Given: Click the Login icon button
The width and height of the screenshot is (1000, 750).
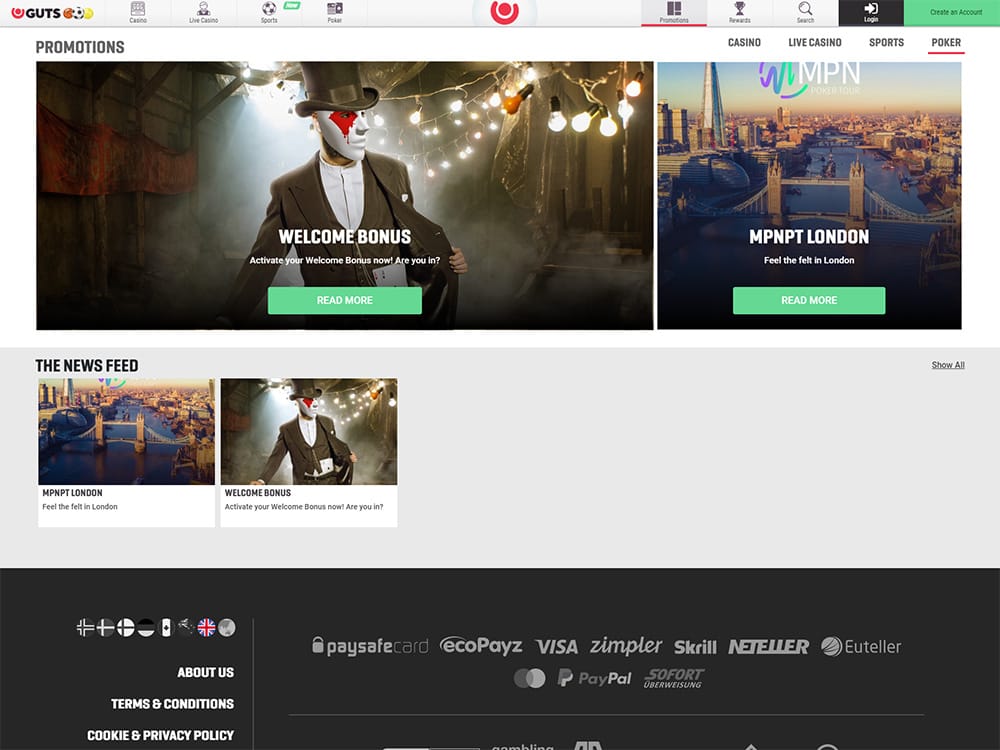Looking at the screenshot, I should click(871, 12).
